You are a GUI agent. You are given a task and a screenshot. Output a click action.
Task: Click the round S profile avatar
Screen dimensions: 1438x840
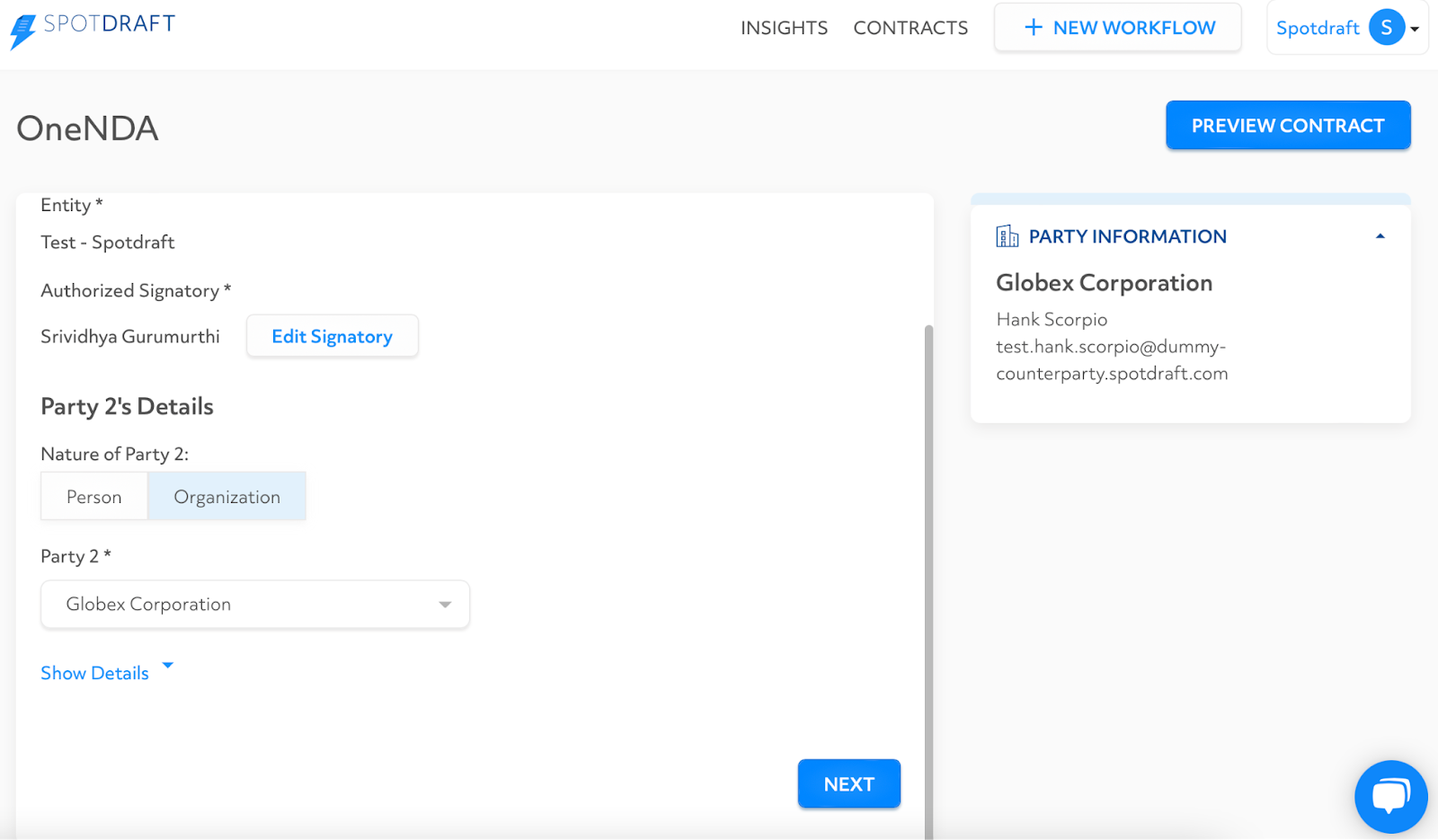point(1386,28)
